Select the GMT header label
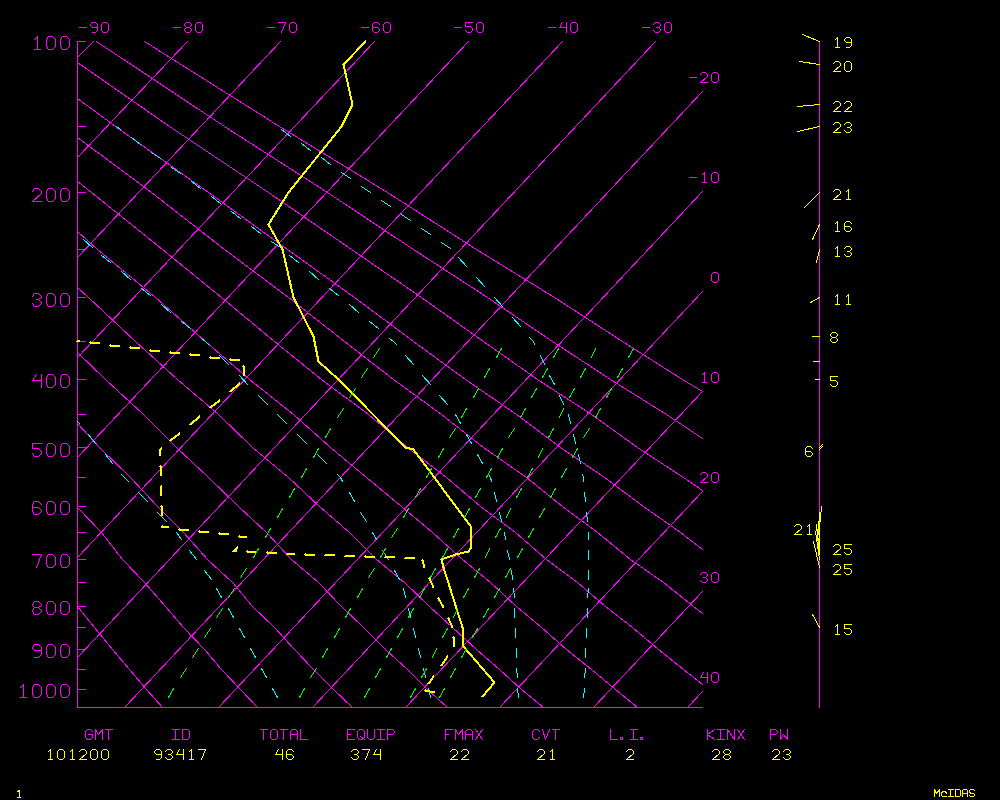The width and height of the screenshot is (1000, 800). tap(99, 735)
